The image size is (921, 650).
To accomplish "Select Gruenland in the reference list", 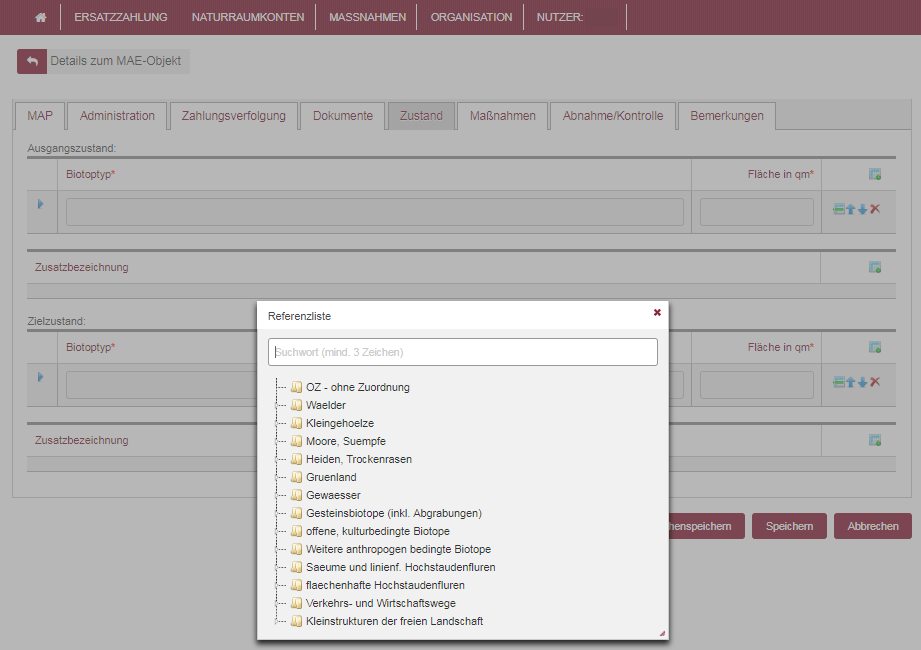I will click(x=331, y=477).
